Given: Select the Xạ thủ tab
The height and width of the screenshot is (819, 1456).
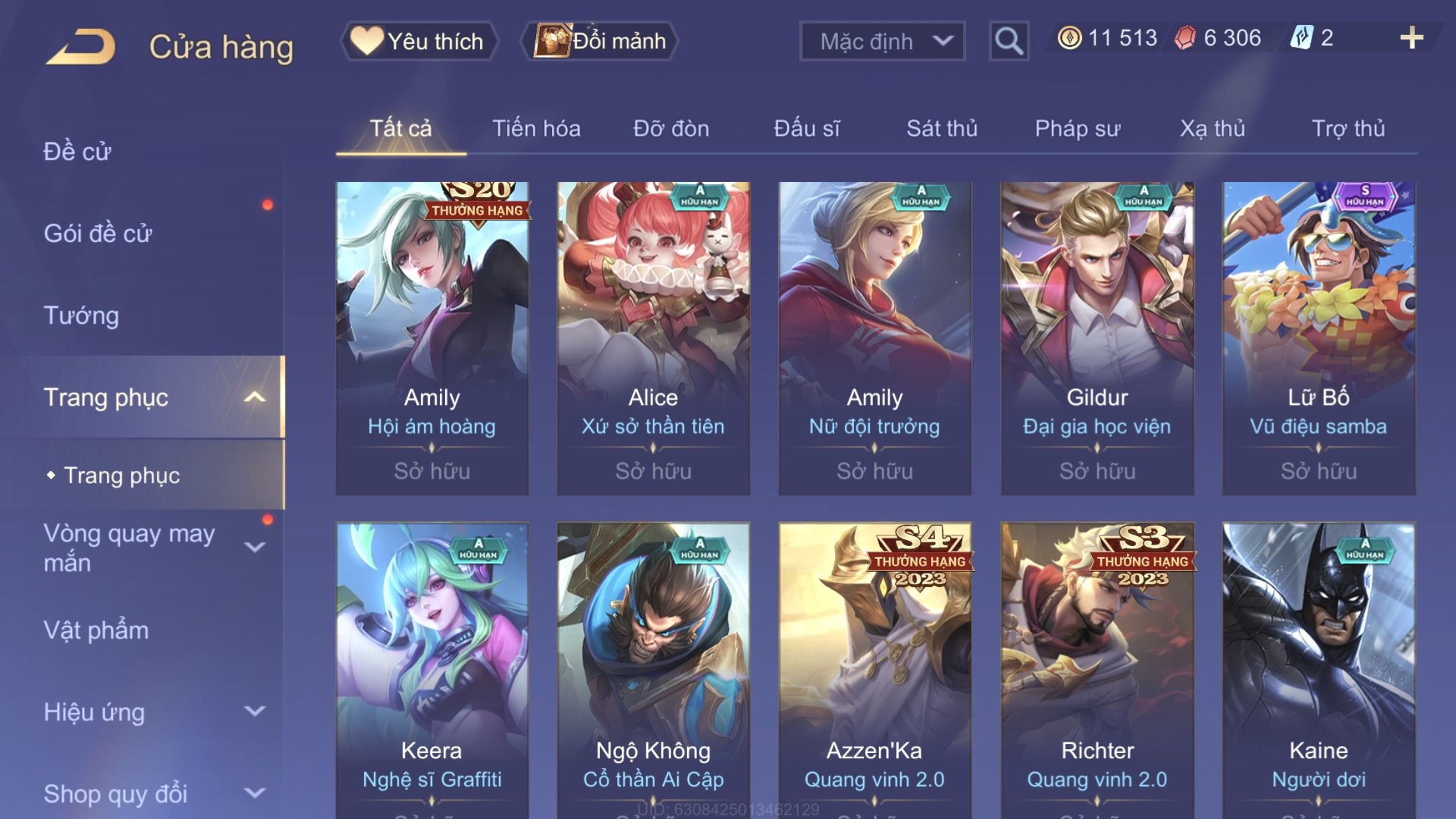Looking at the screenshot, I should 1213,128.
